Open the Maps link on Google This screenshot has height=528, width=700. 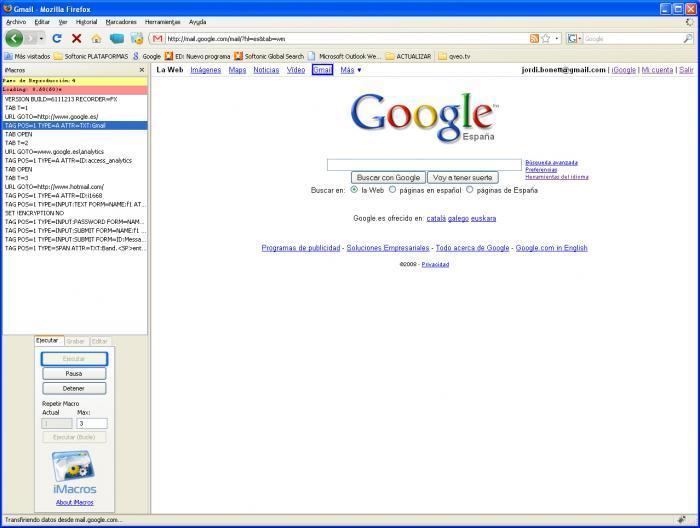[237, 70]
